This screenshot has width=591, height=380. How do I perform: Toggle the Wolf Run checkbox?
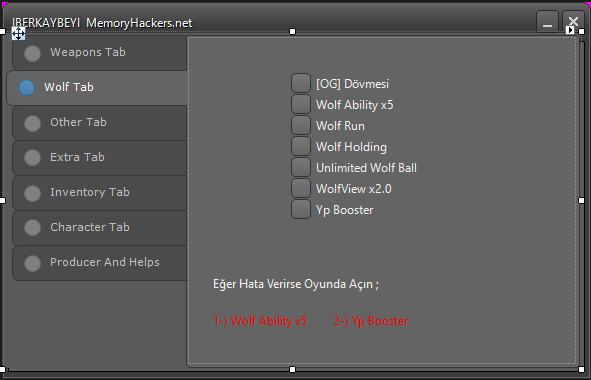(301, 126)
